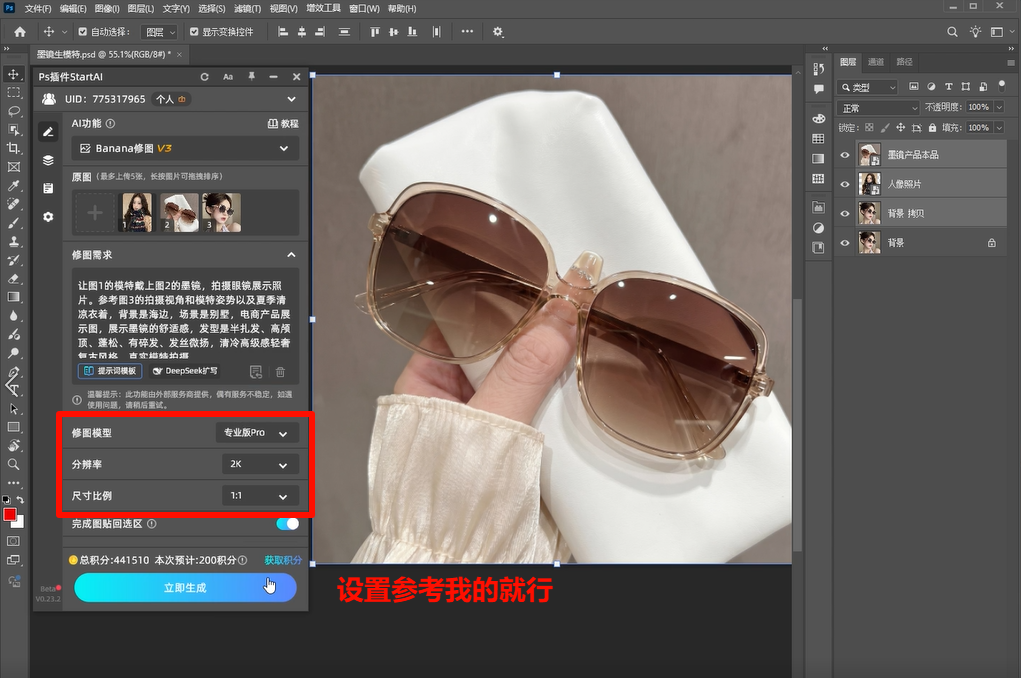Open the 图像(I) menu

[x=108, y=8]
